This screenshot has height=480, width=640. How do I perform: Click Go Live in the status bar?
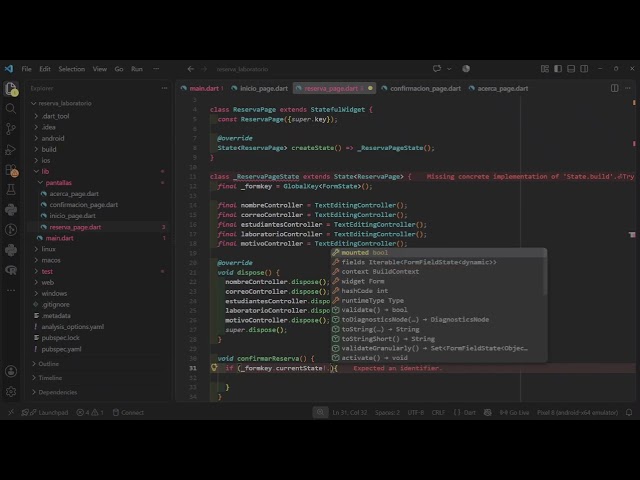point(514,412)
